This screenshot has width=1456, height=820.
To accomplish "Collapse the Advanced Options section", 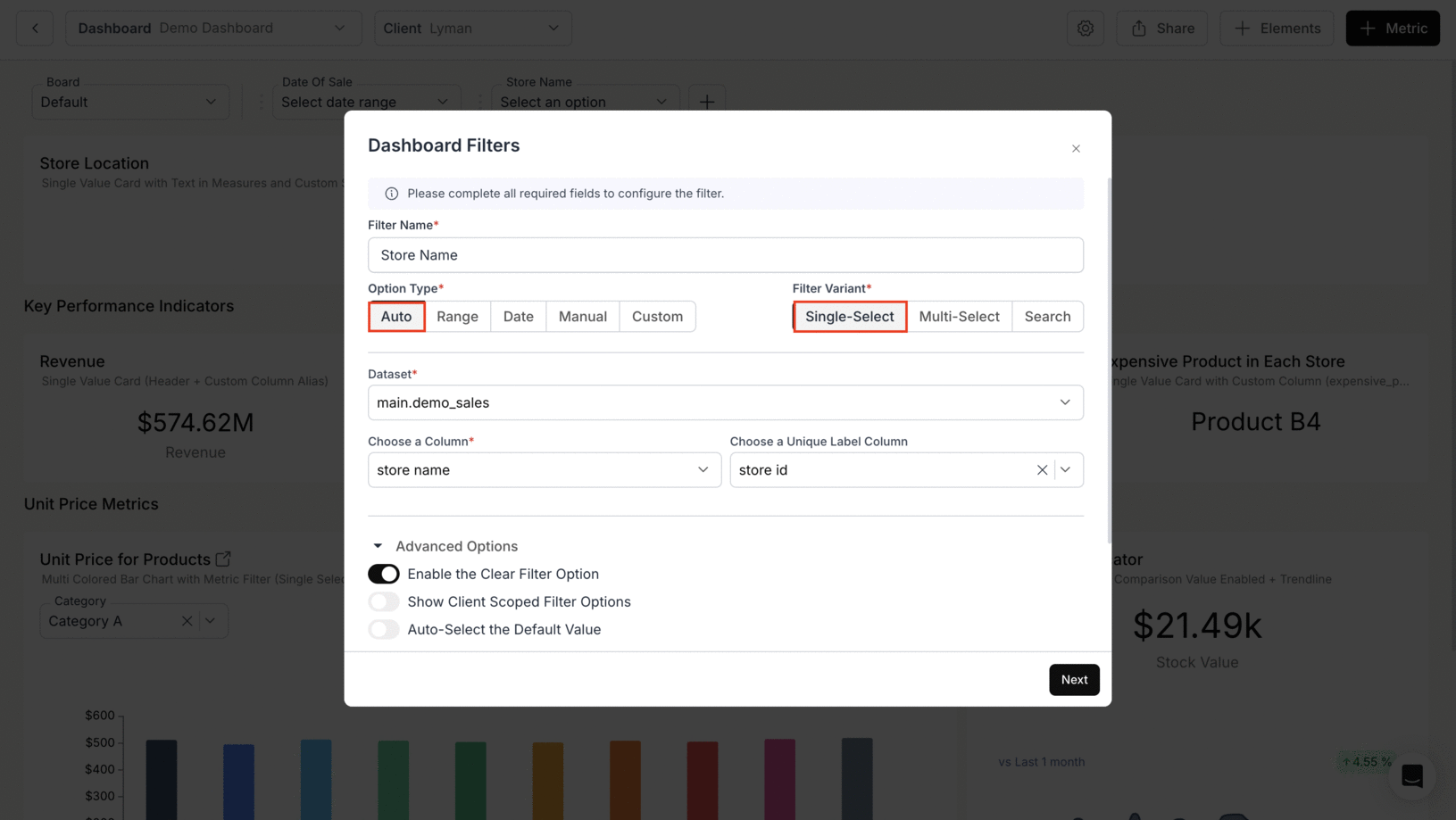I will 378,546.
